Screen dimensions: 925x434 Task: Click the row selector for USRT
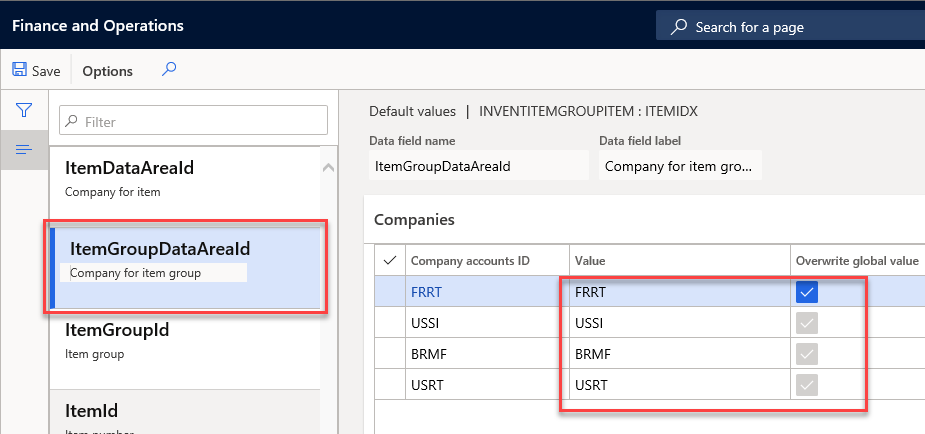[x=390, y=385]
